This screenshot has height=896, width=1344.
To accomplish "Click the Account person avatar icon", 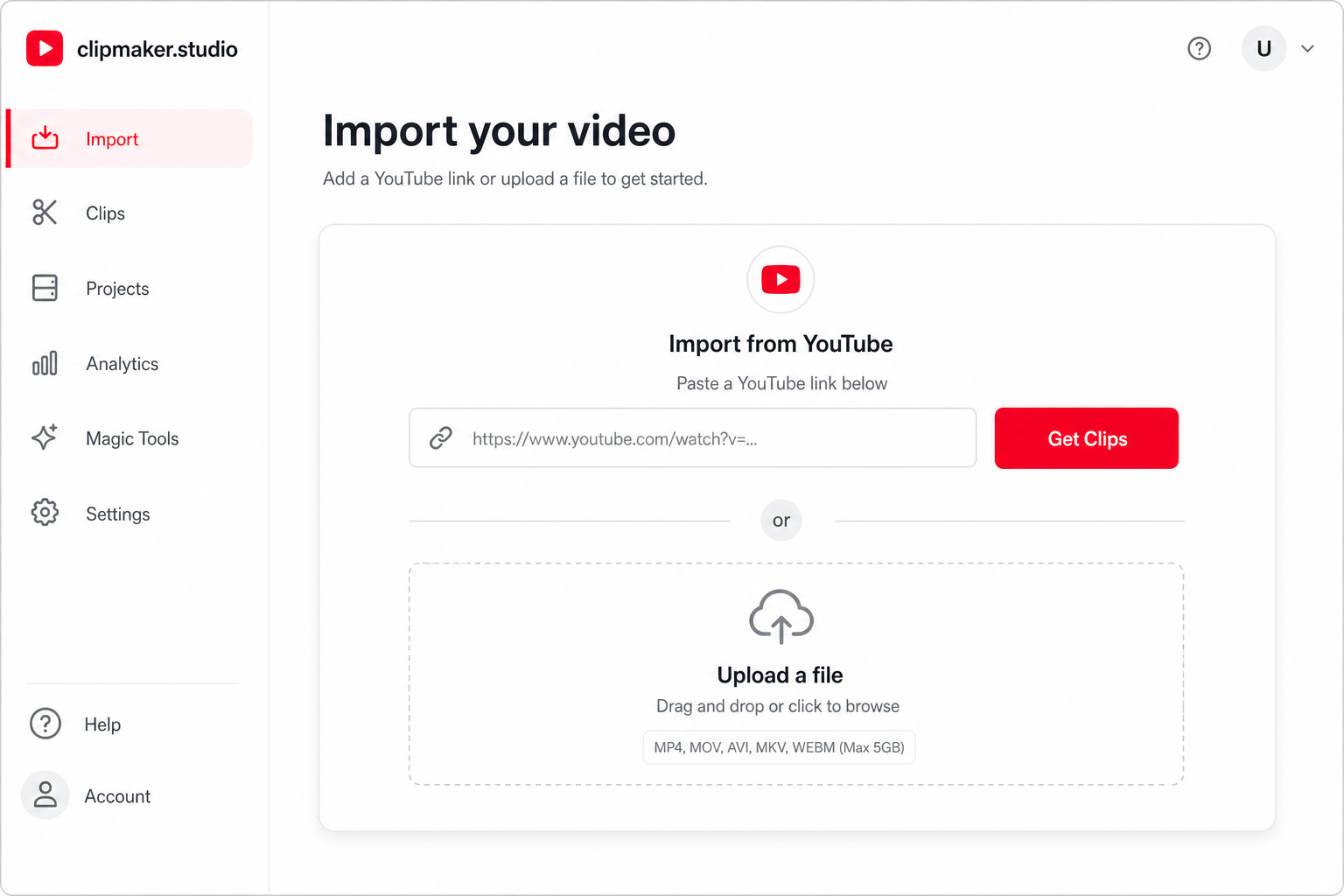I will 45,795.
